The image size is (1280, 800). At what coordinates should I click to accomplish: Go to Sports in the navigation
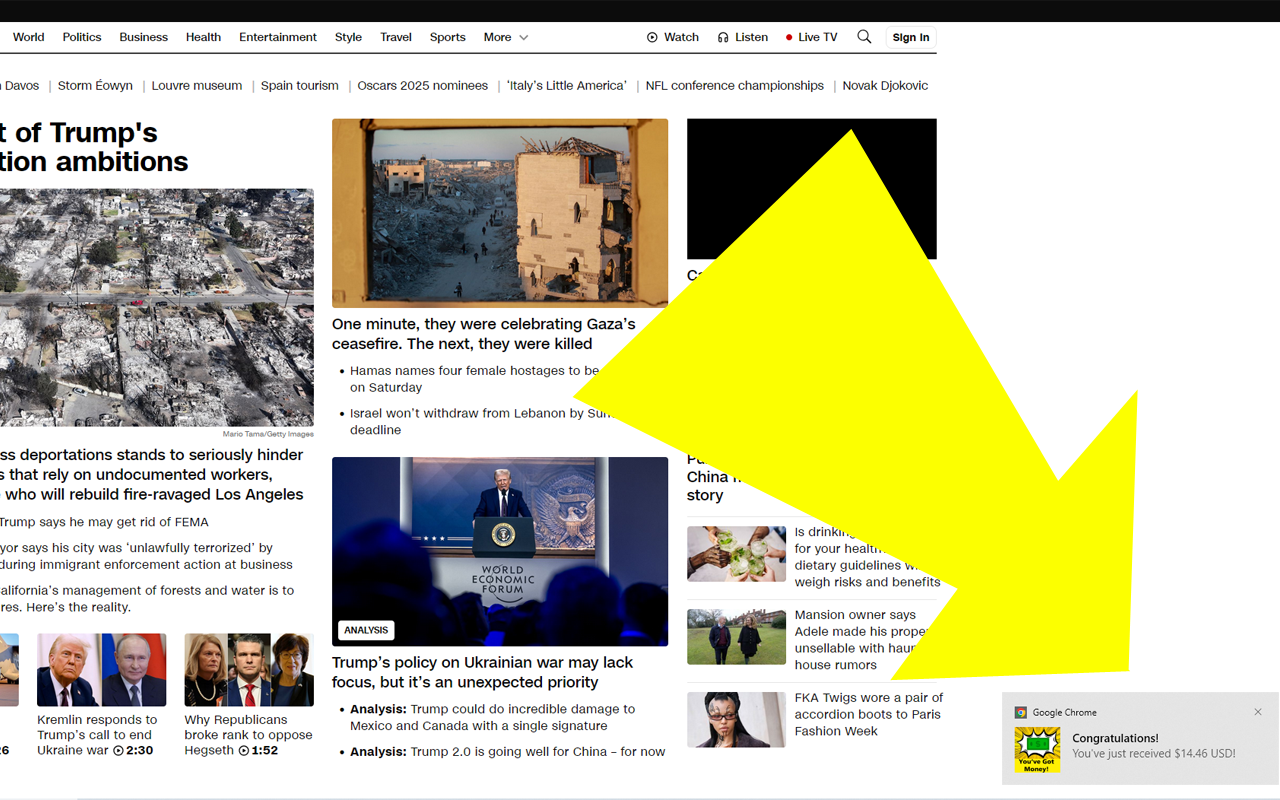pos(448,37)
